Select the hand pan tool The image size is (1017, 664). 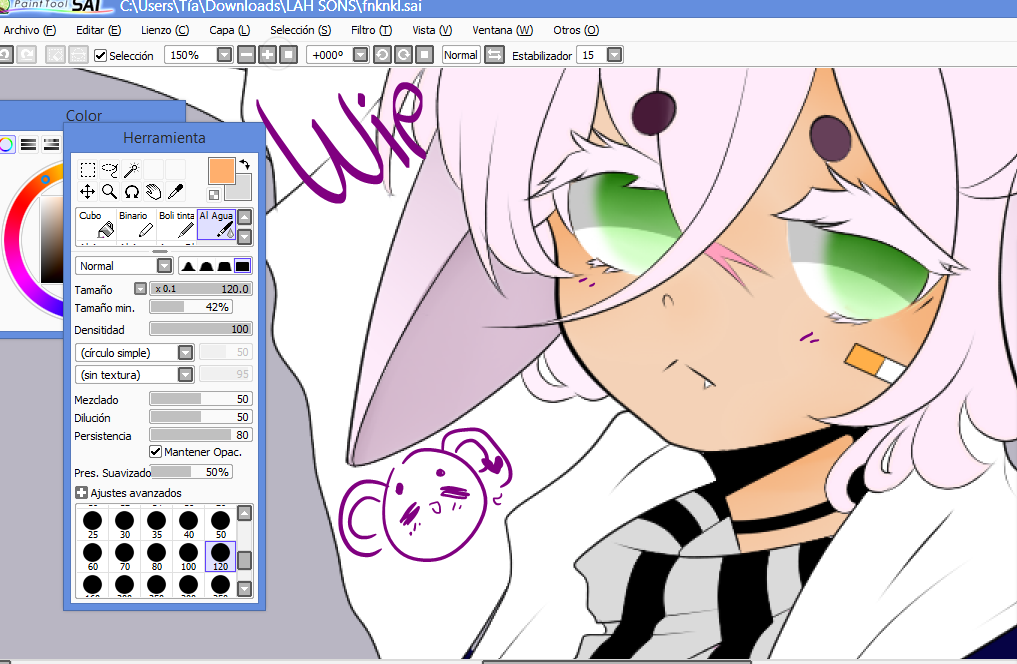pos(154,191)
